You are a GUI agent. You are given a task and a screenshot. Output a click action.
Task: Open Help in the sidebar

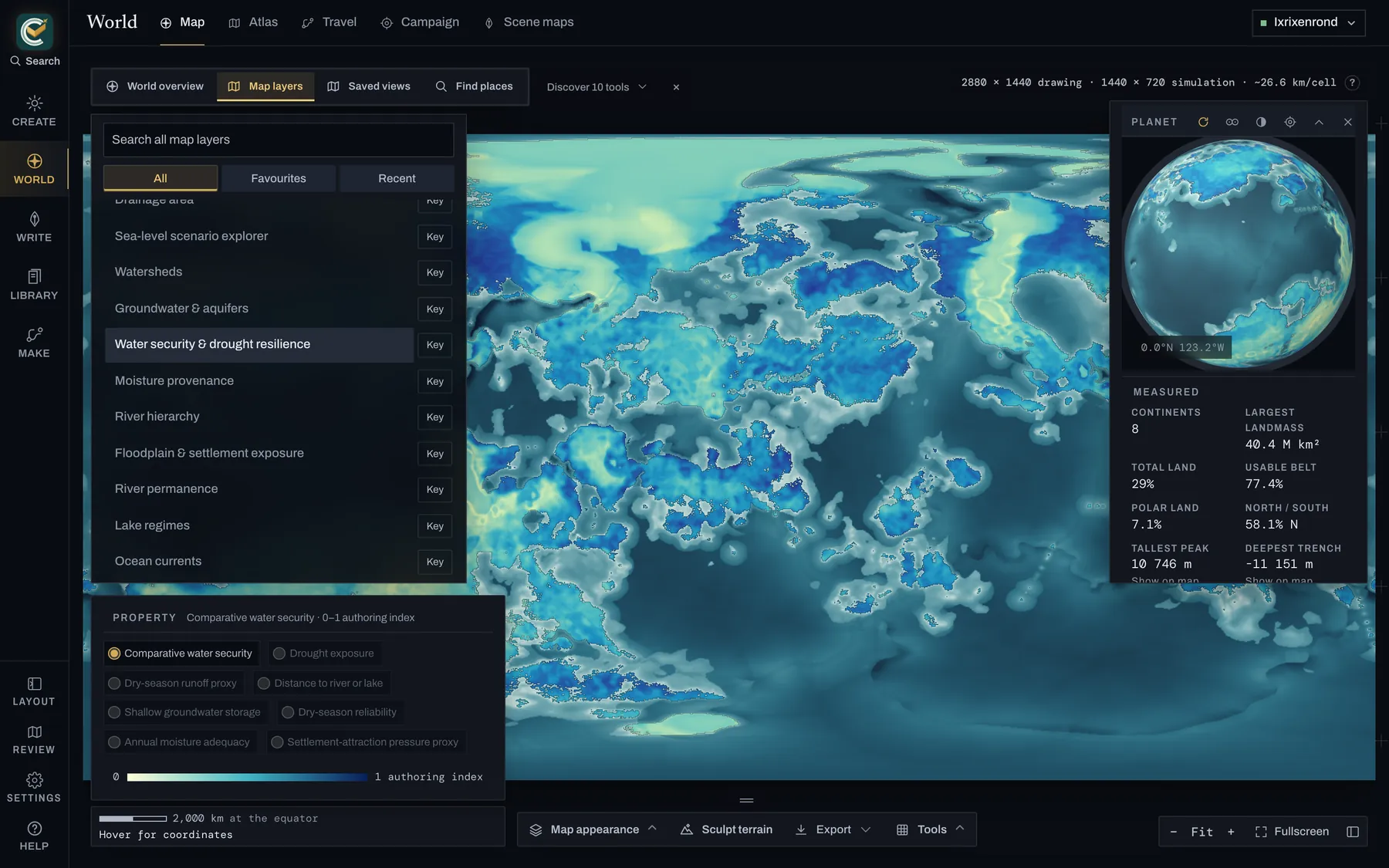pos(34,836)
